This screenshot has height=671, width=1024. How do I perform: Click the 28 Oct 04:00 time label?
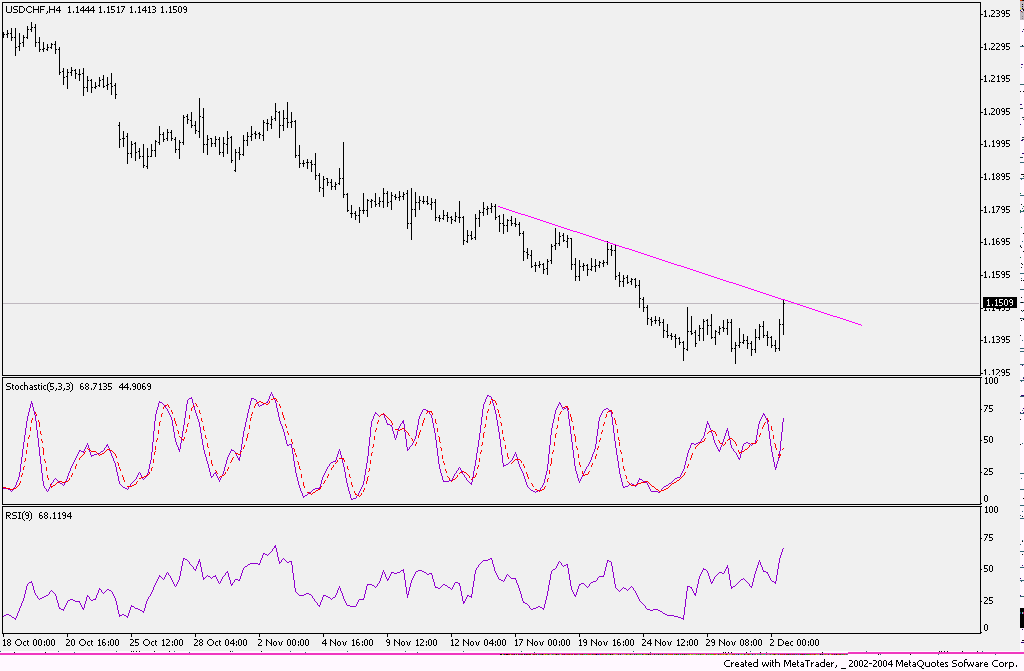click(221, 643)
